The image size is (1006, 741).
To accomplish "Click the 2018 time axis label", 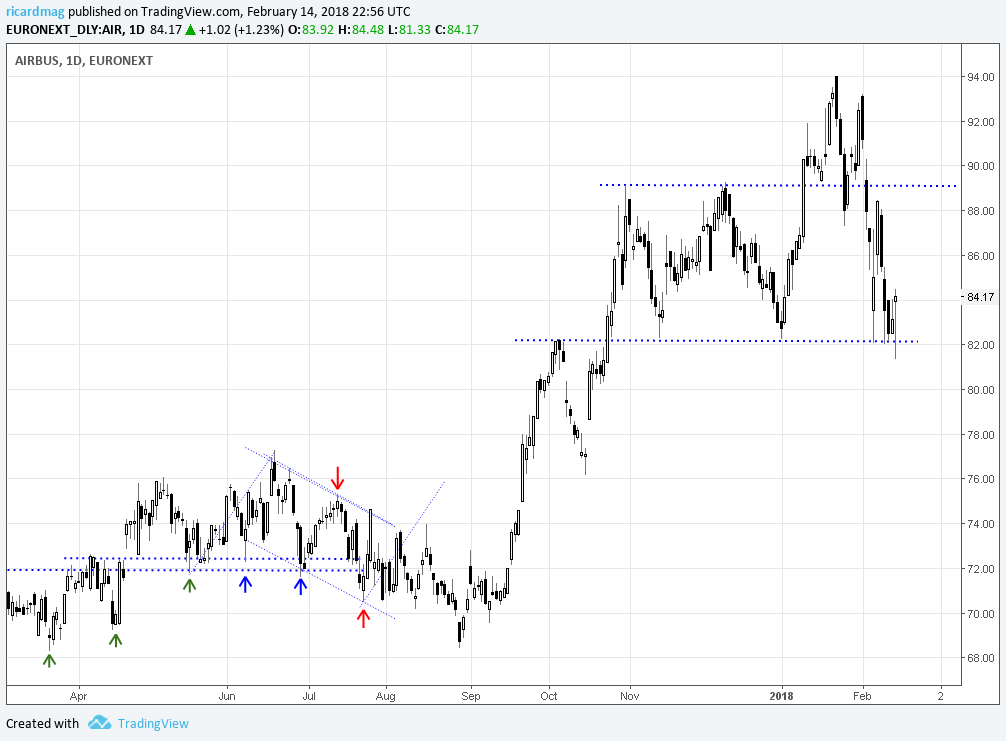I will click(782, 696).
